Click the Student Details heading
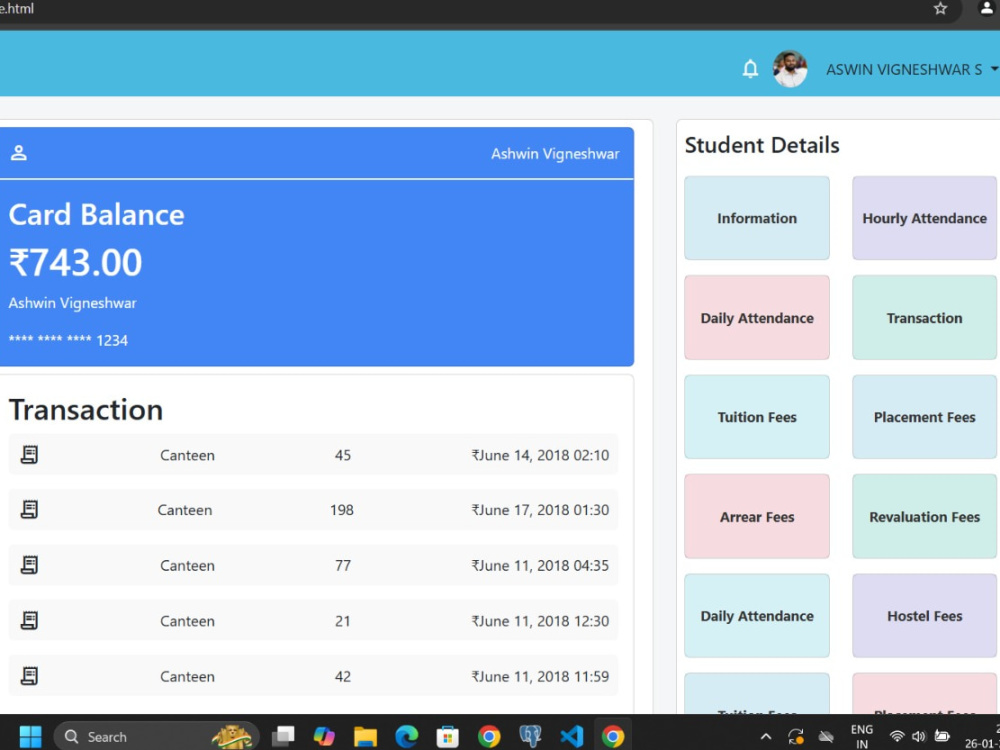This screenshot has height=750, width=1000. pyautogui.click(x=762, y=145)
